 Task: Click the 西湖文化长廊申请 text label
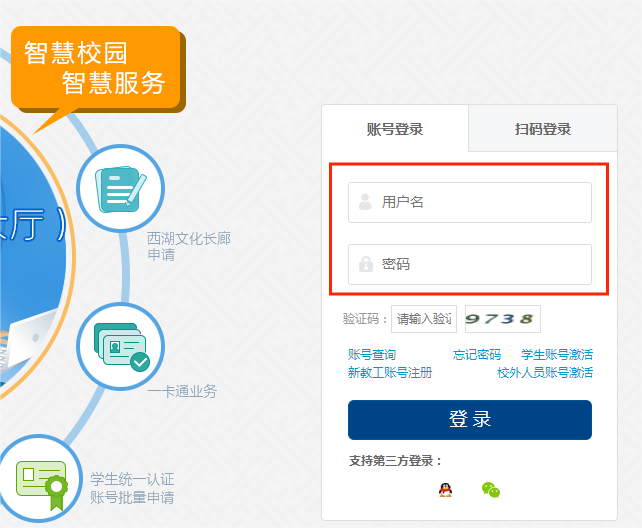point(189,246)
